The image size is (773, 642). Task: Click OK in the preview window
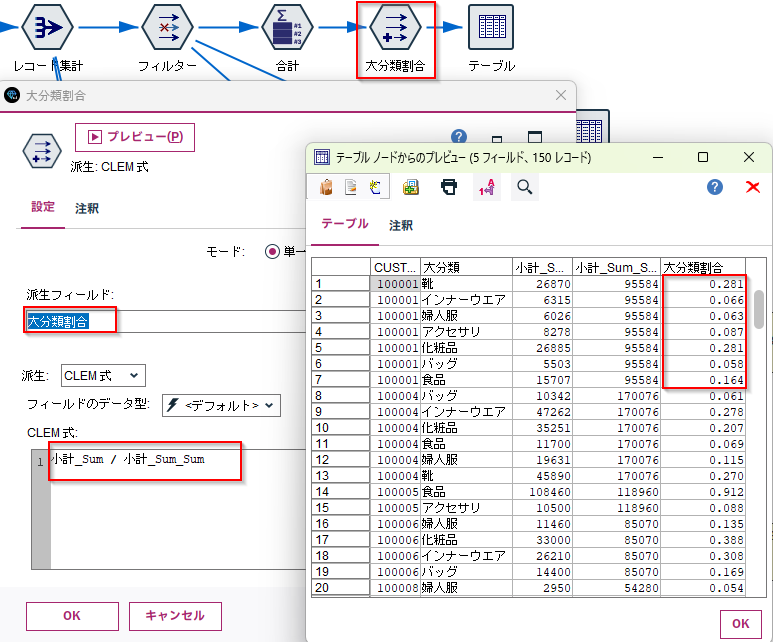(x=740, y=624)
